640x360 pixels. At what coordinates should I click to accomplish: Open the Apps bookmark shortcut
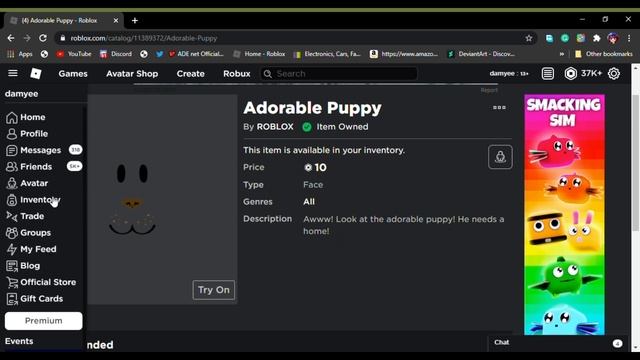(x=20, y=54)
